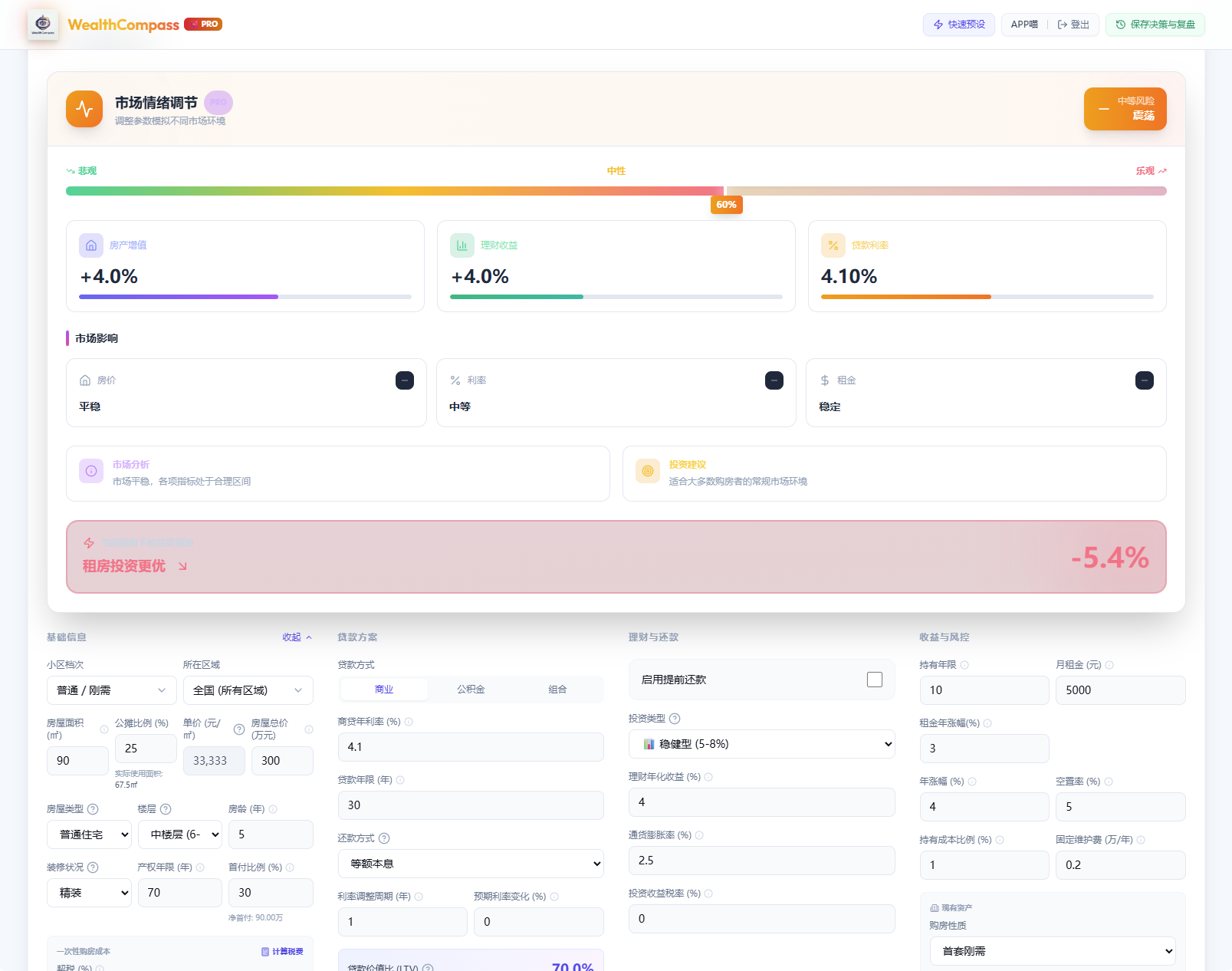
Task: Click the house icon in 房产增值 card
Action: click(x=91, y=245)
